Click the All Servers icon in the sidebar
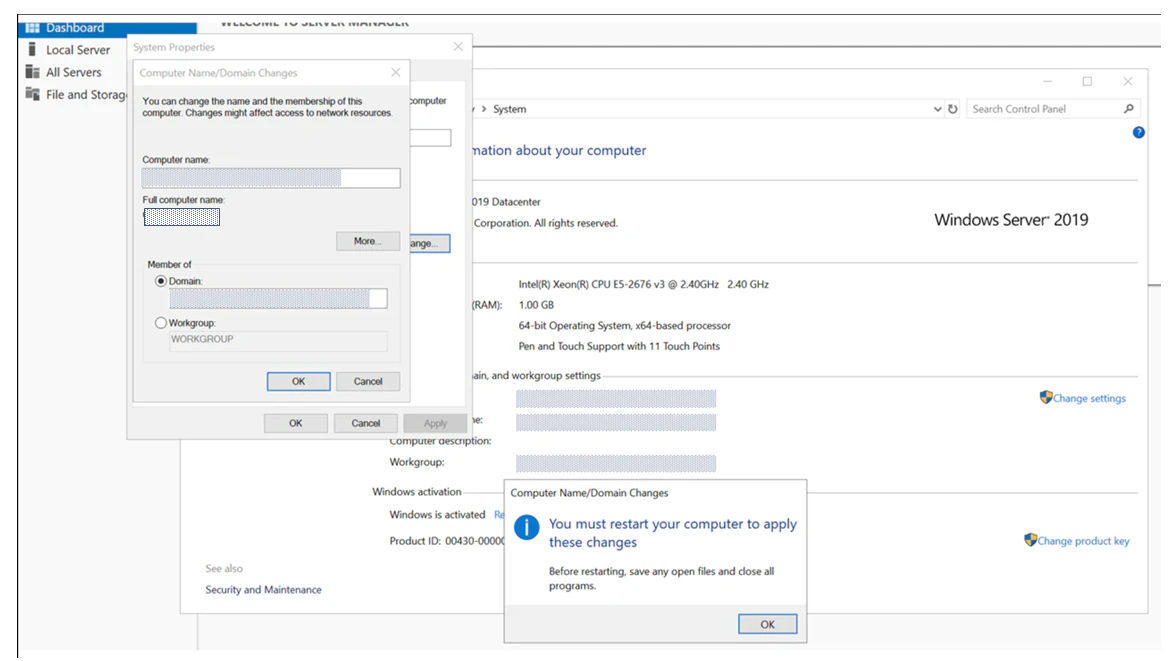This screenshot has height=661, width=1172. pyautogui.click(x=32, y=72)
